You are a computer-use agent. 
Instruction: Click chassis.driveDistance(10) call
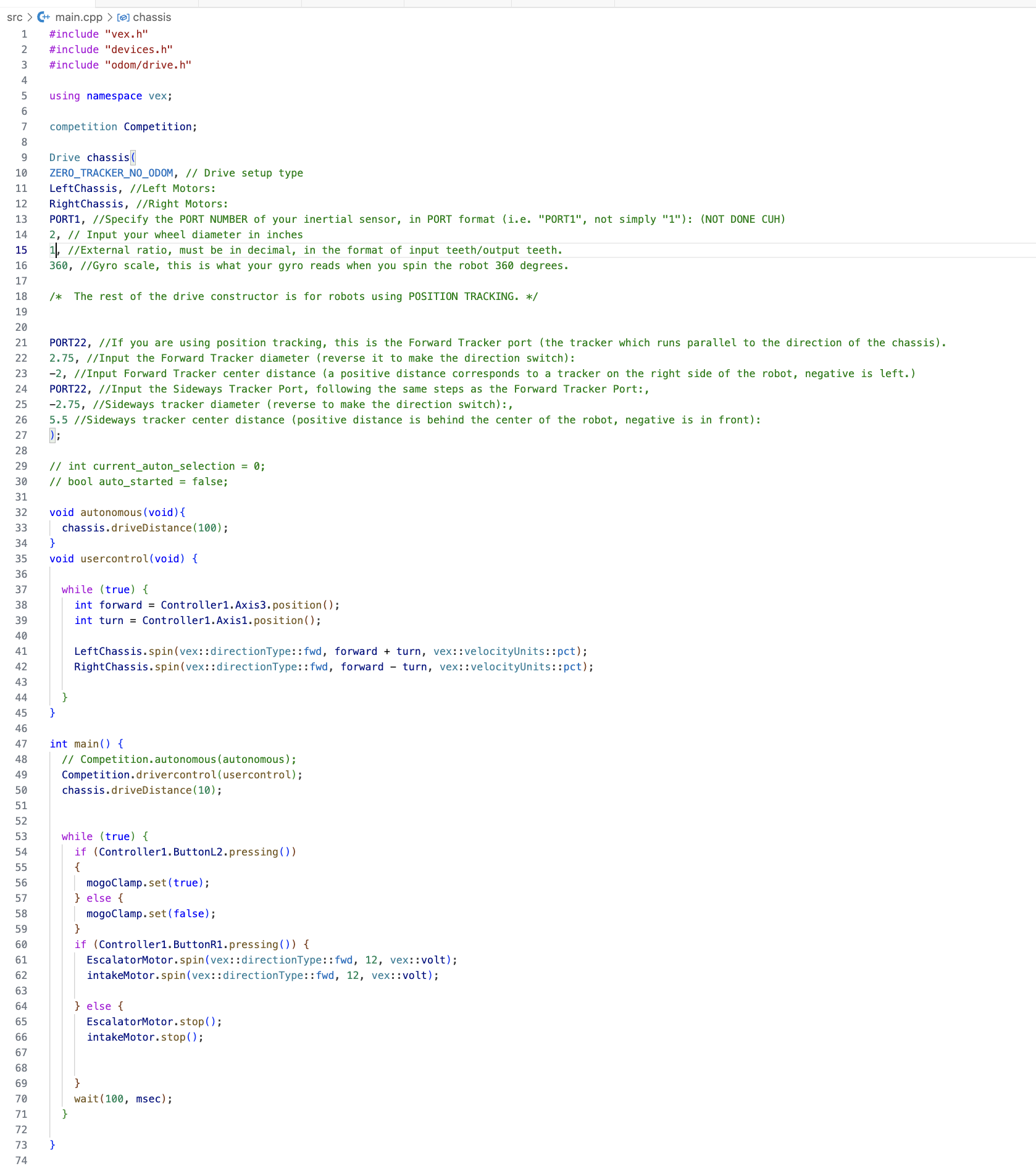pyautogui.click(x=142, y=790)
